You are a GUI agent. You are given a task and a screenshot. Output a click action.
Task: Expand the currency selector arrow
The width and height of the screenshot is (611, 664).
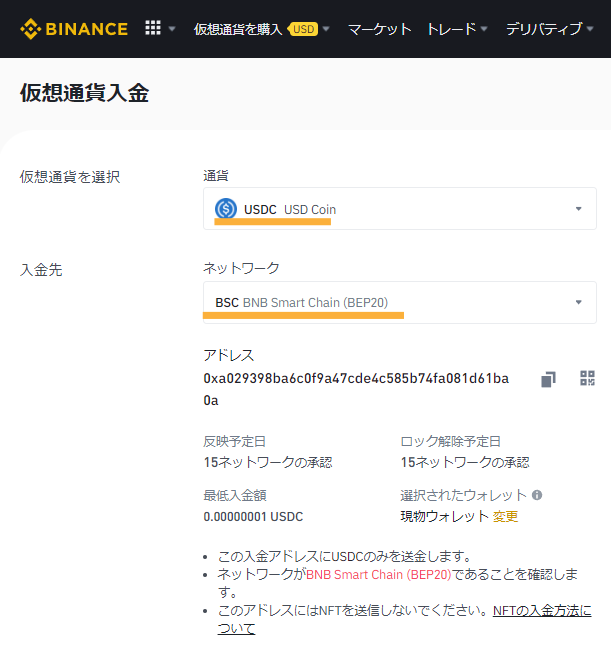578,209
